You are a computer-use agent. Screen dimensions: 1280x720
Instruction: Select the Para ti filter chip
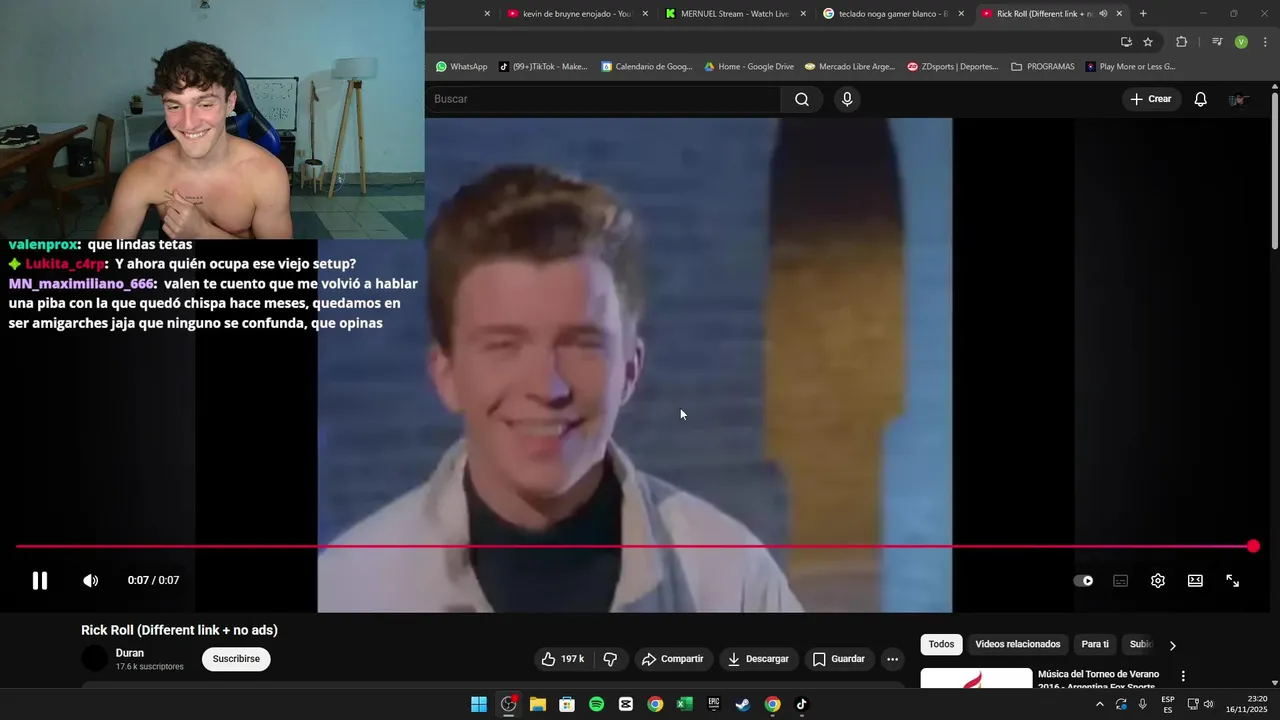tap(1095, 644)
